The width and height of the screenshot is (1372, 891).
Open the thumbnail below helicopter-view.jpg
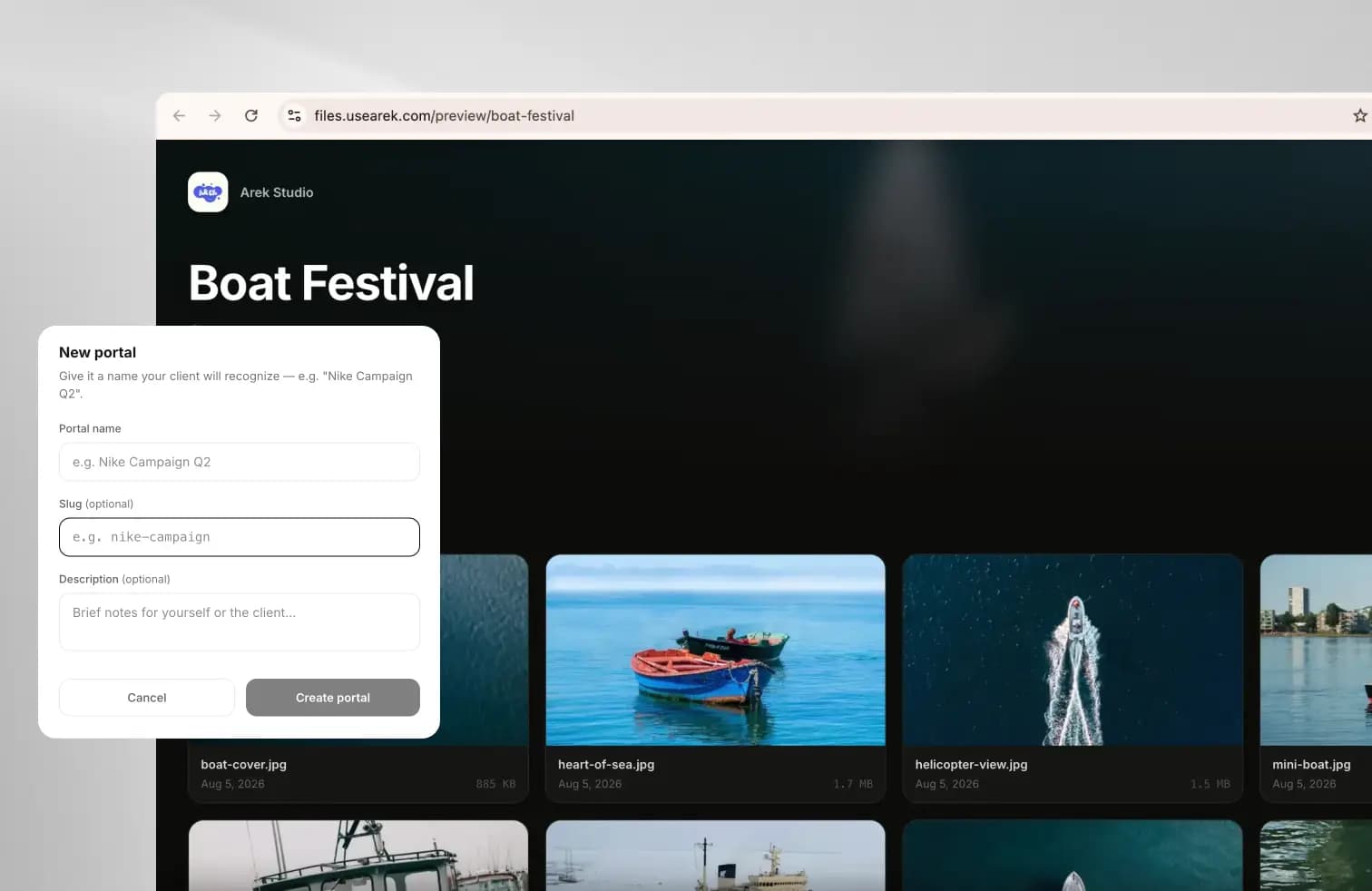pos(1073,856)
